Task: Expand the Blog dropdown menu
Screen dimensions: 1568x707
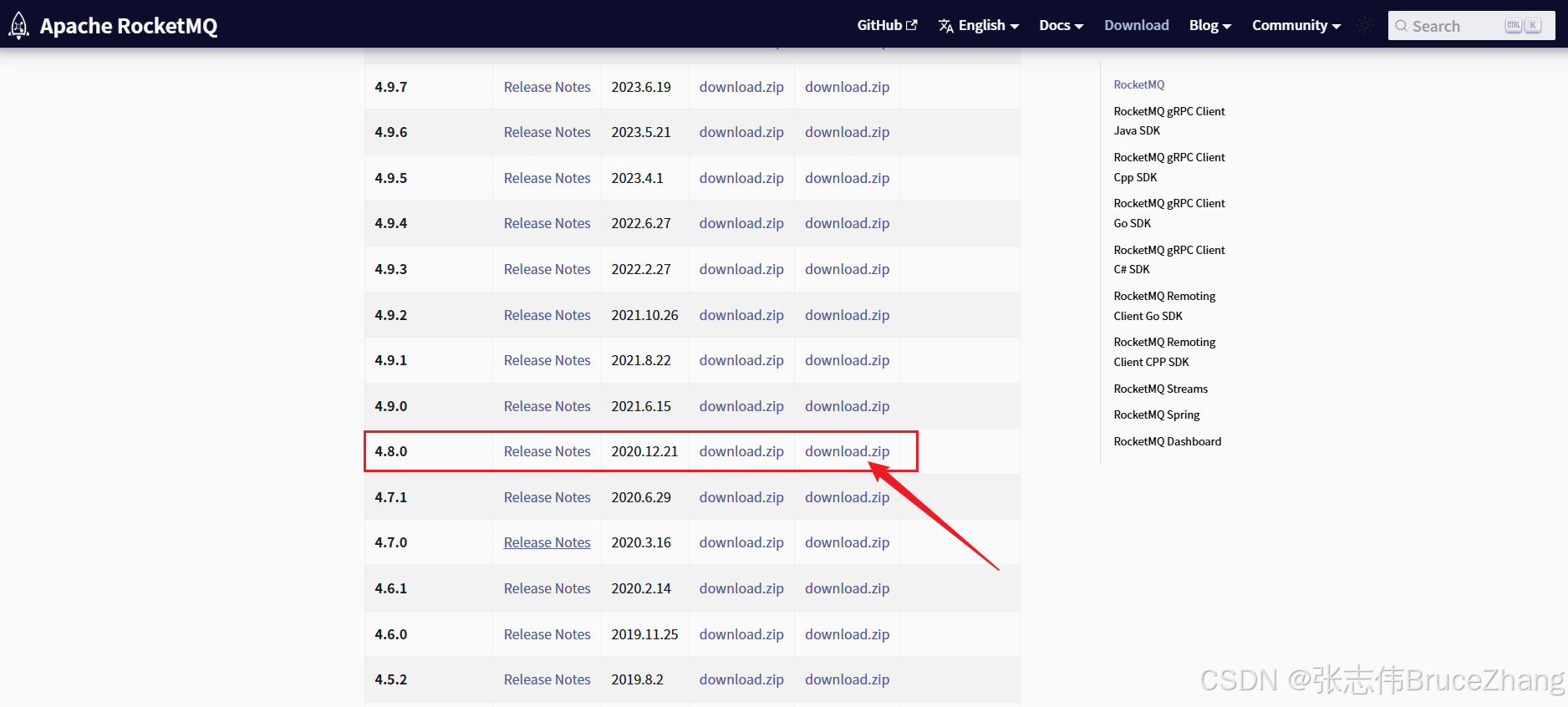Action: 1210,25
